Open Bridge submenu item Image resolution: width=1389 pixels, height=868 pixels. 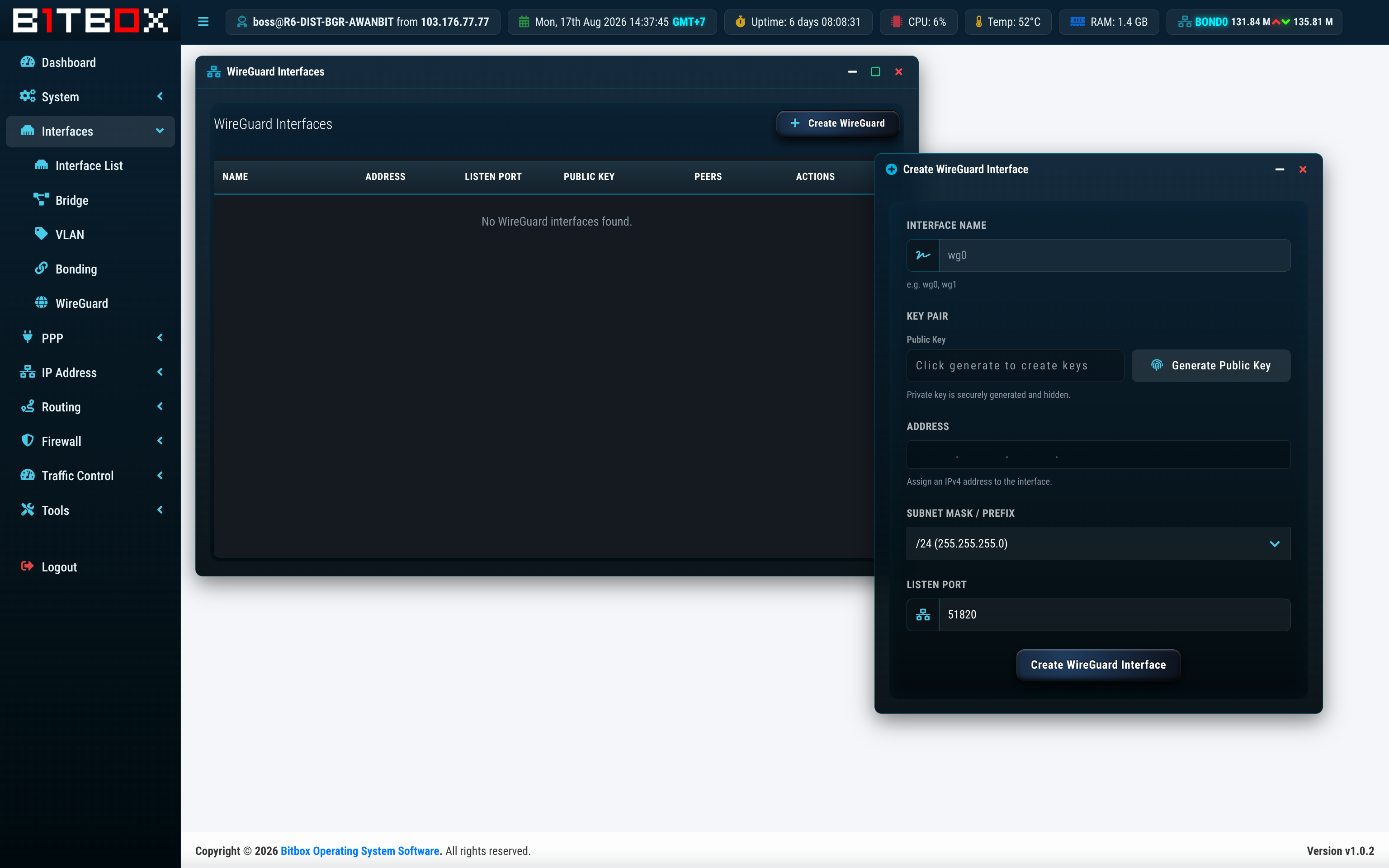(90, 200)
